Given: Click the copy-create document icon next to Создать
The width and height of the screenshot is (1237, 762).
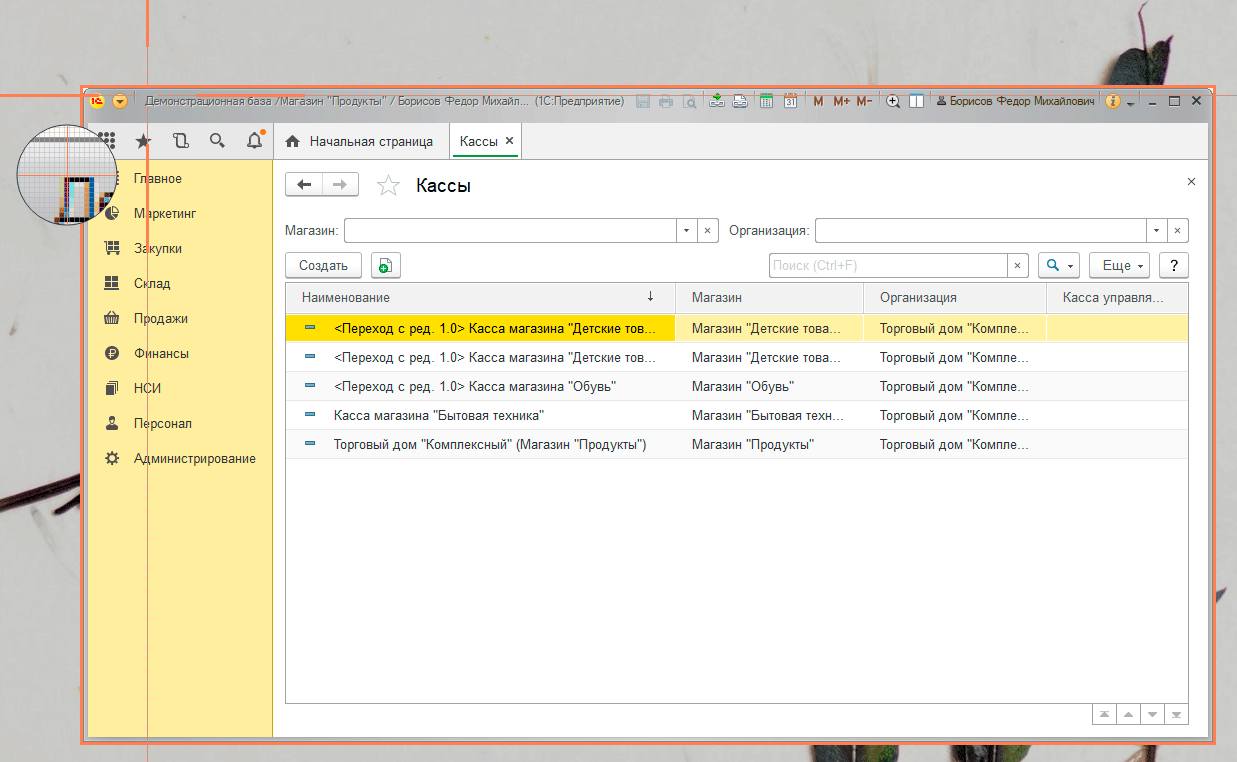Looking at the screenshot, I should tap(385, 265).
